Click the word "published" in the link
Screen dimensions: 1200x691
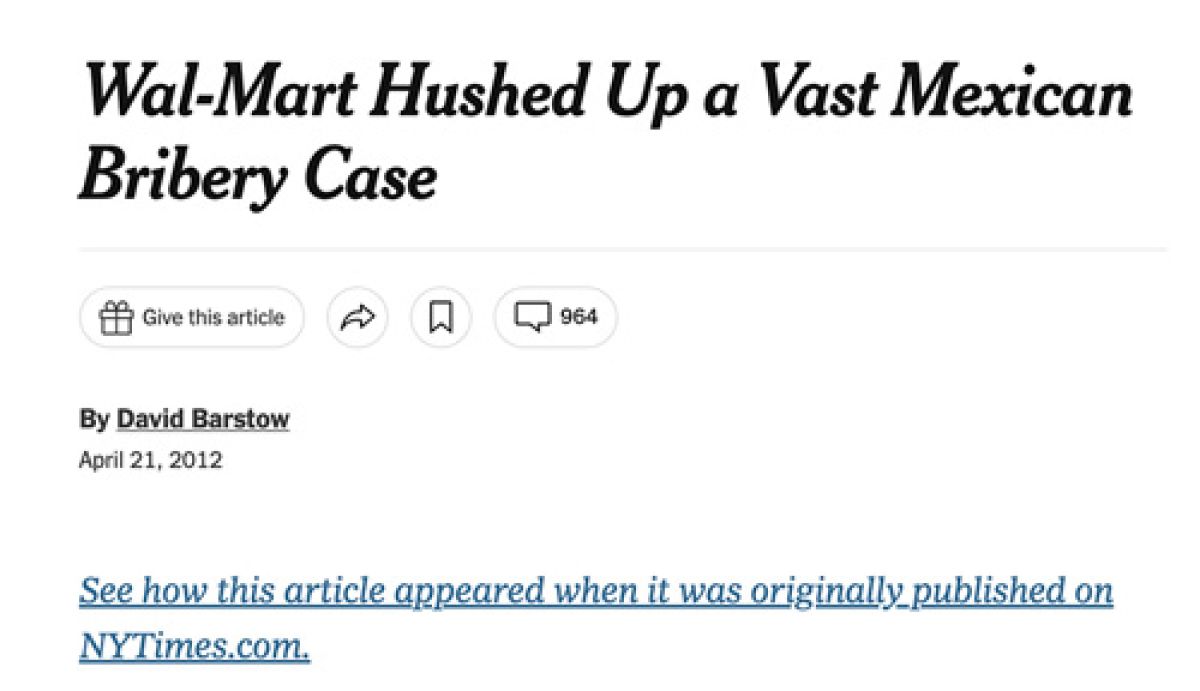click(984, 591)
